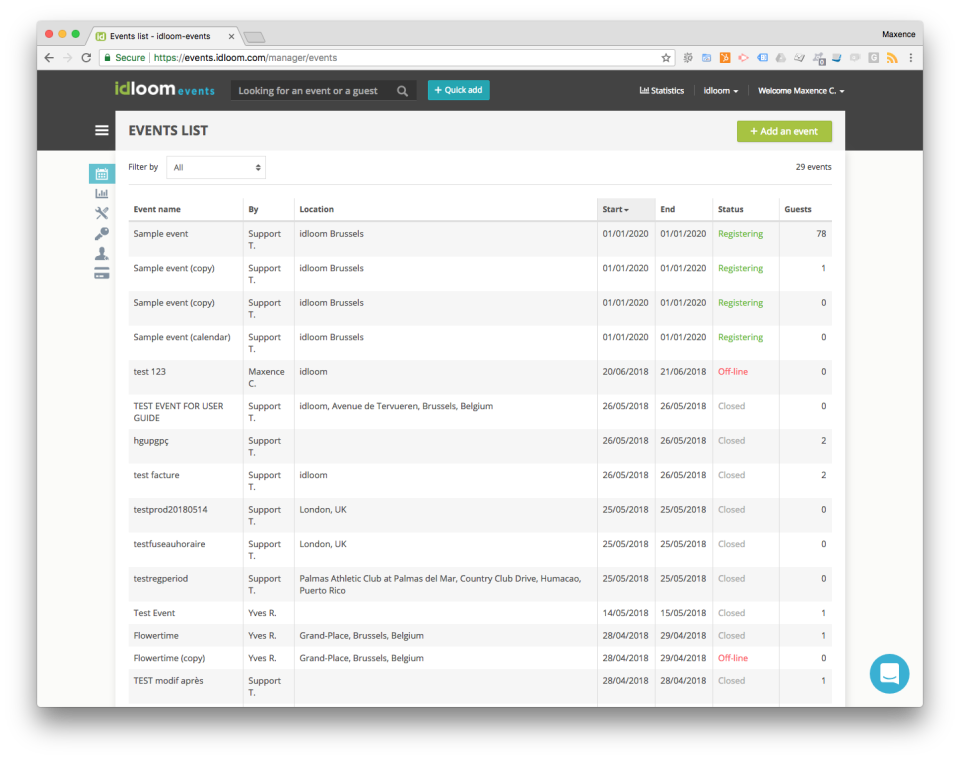The image size is (960, 760).
Task: Open the chat support bubble
Action: [889, 674]
